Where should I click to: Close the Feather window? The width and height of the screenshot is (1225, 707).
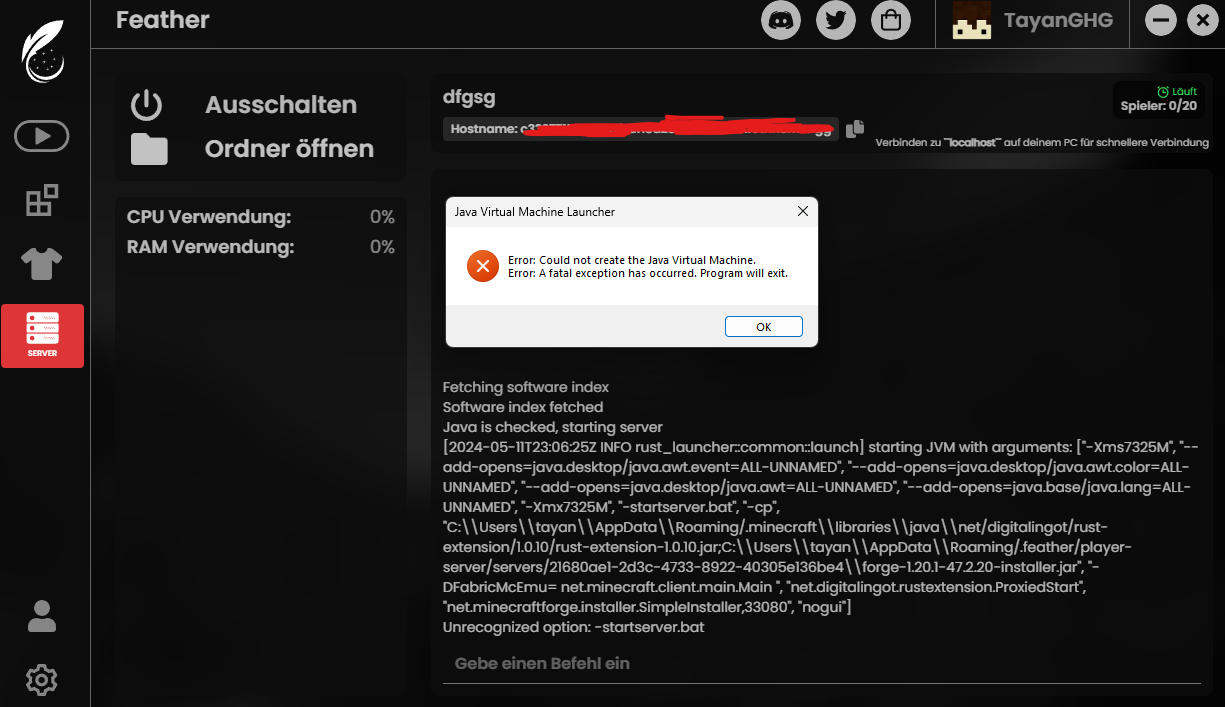[x=1202, y=20]
